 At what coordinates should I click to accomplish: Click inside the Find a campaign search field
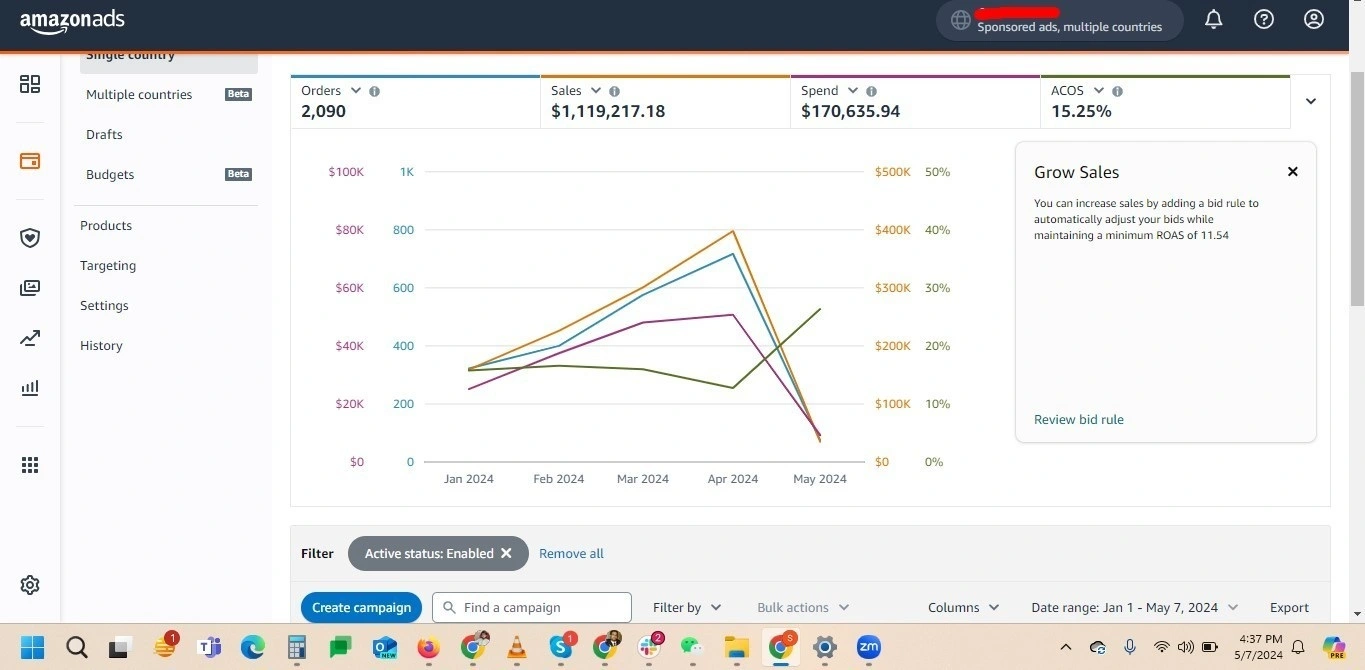click(531, 607)
